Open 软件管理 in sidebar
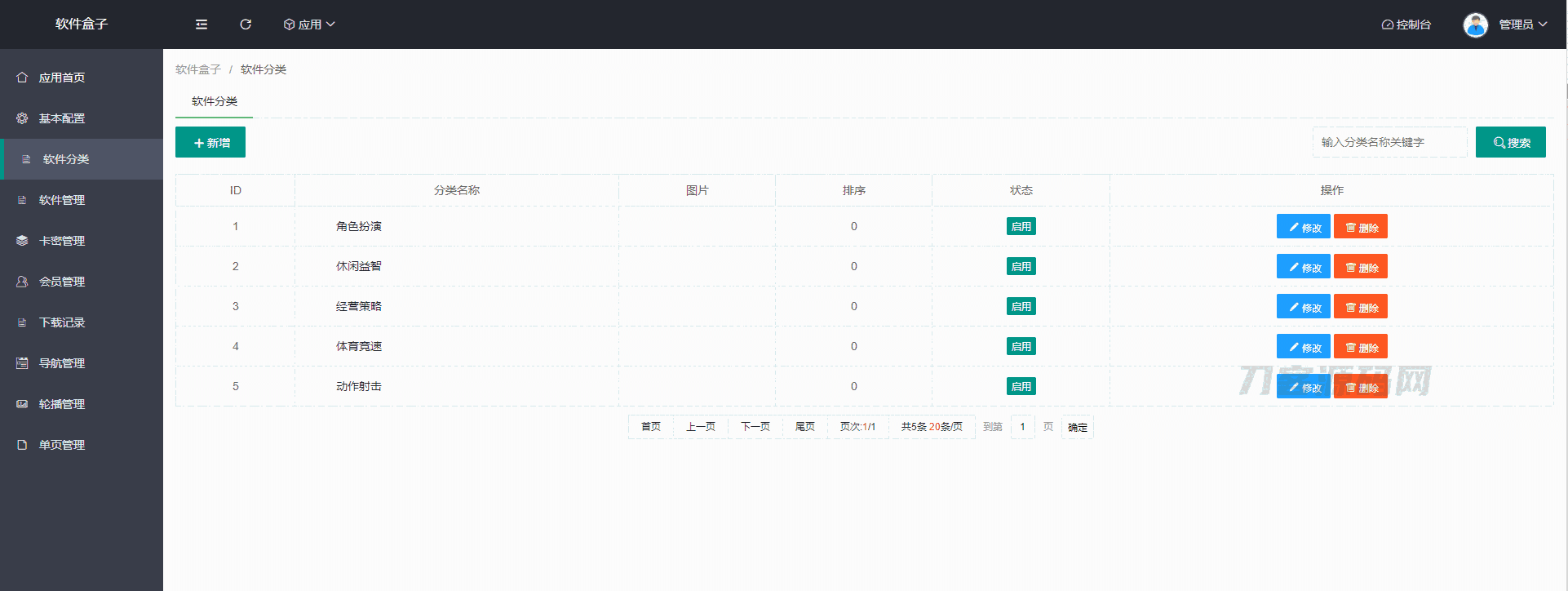Screen dimensions: 1568x591 coord(82,200)
